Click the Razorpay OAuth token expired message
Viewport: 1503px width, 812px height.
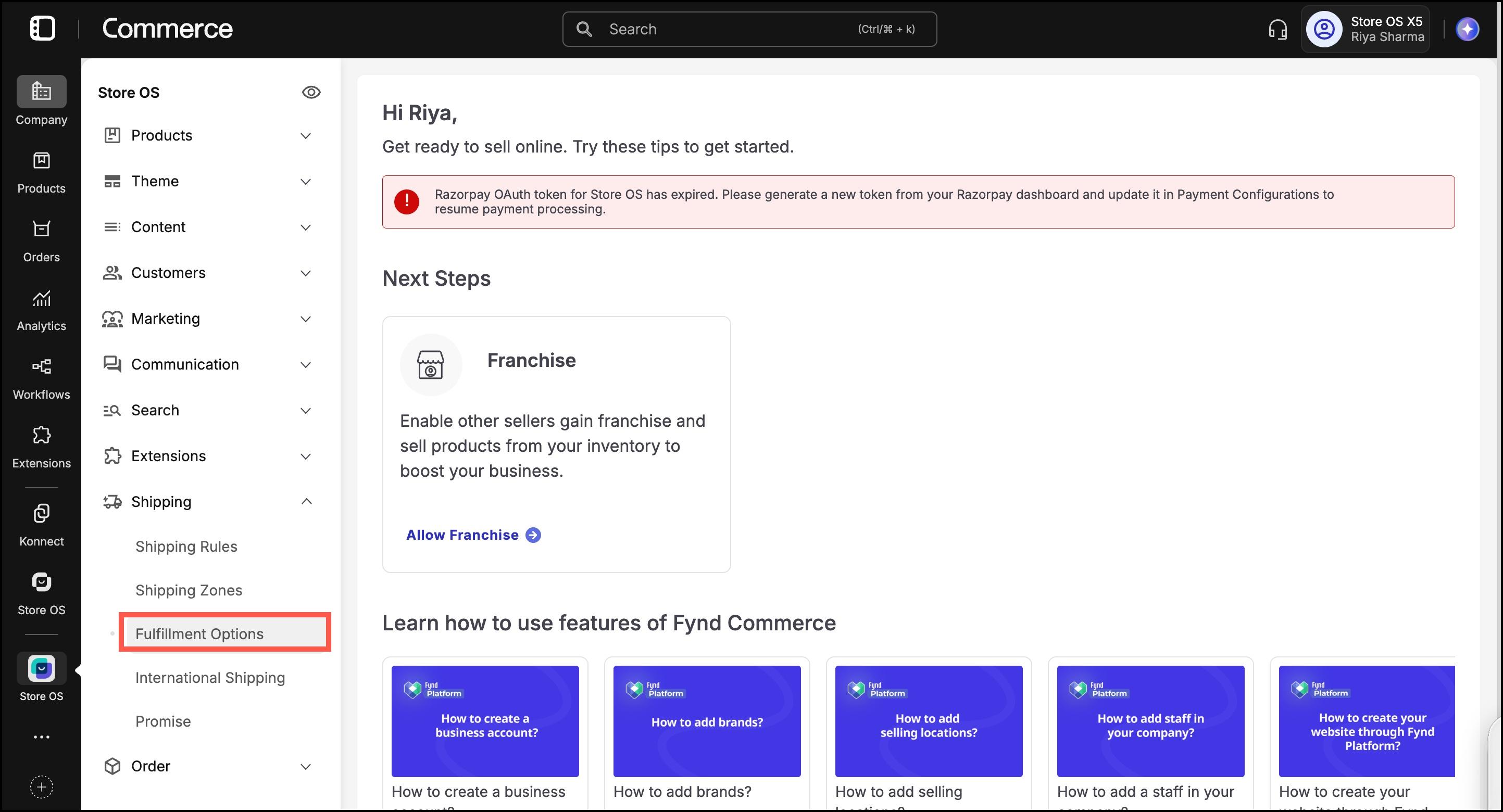(x=884, y=202)
